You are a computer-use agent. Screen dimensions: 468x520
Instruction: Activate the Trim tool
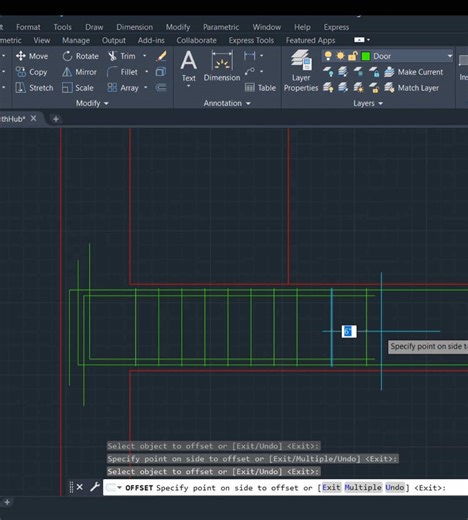coord(122,56)
